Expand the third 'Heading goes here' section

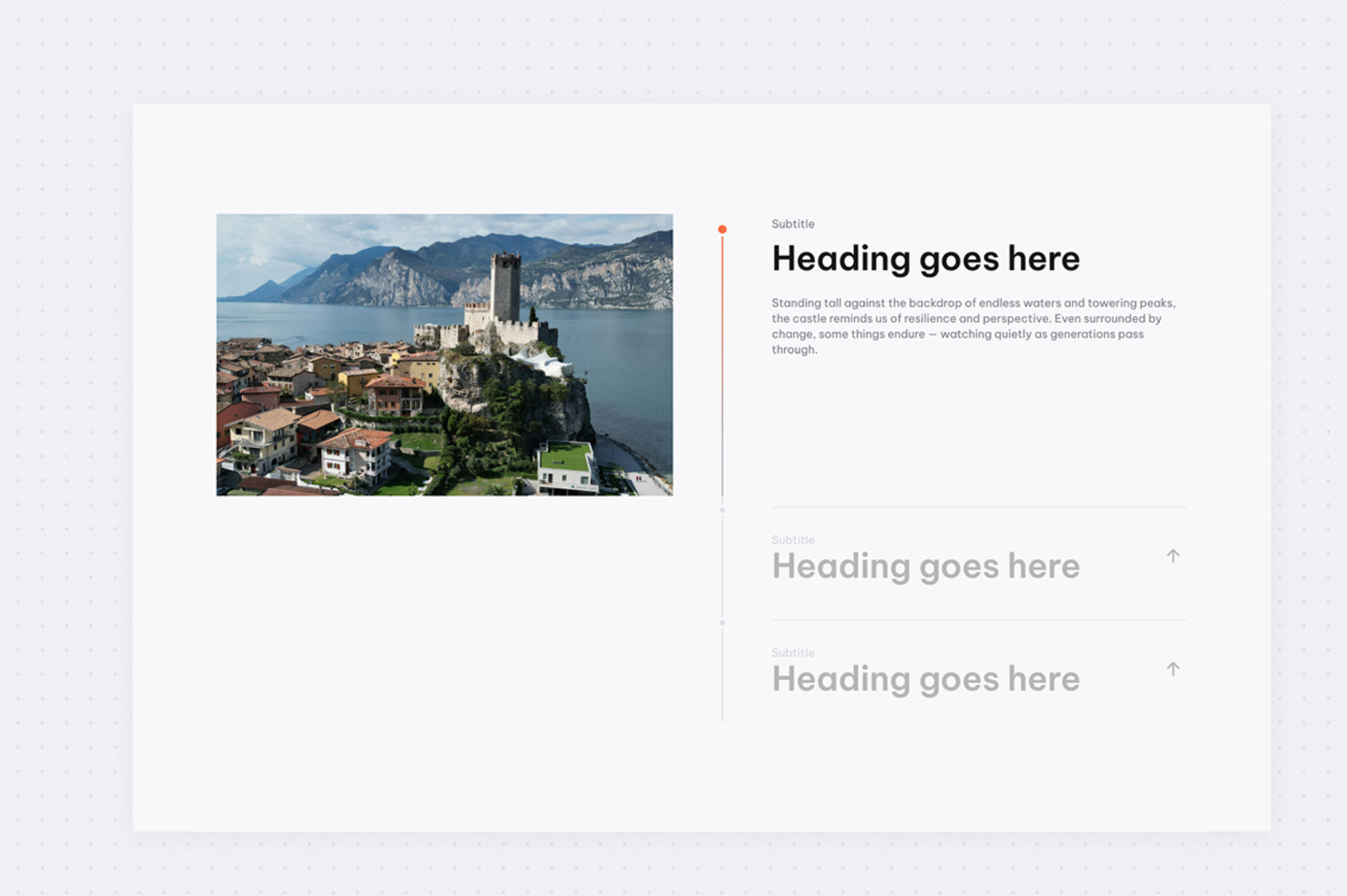point(925,678)
